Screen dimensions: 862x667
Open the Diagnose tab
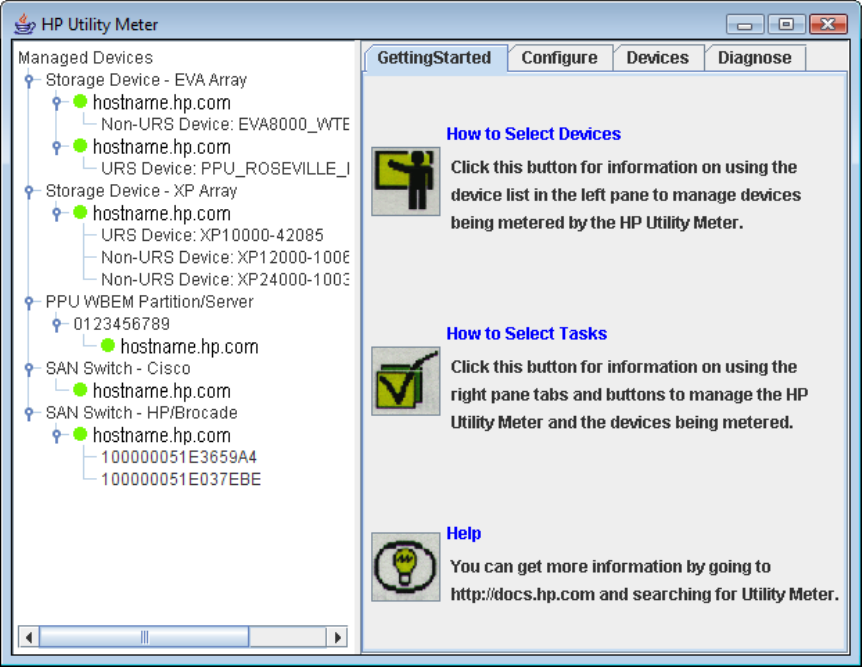pos(755,58)
